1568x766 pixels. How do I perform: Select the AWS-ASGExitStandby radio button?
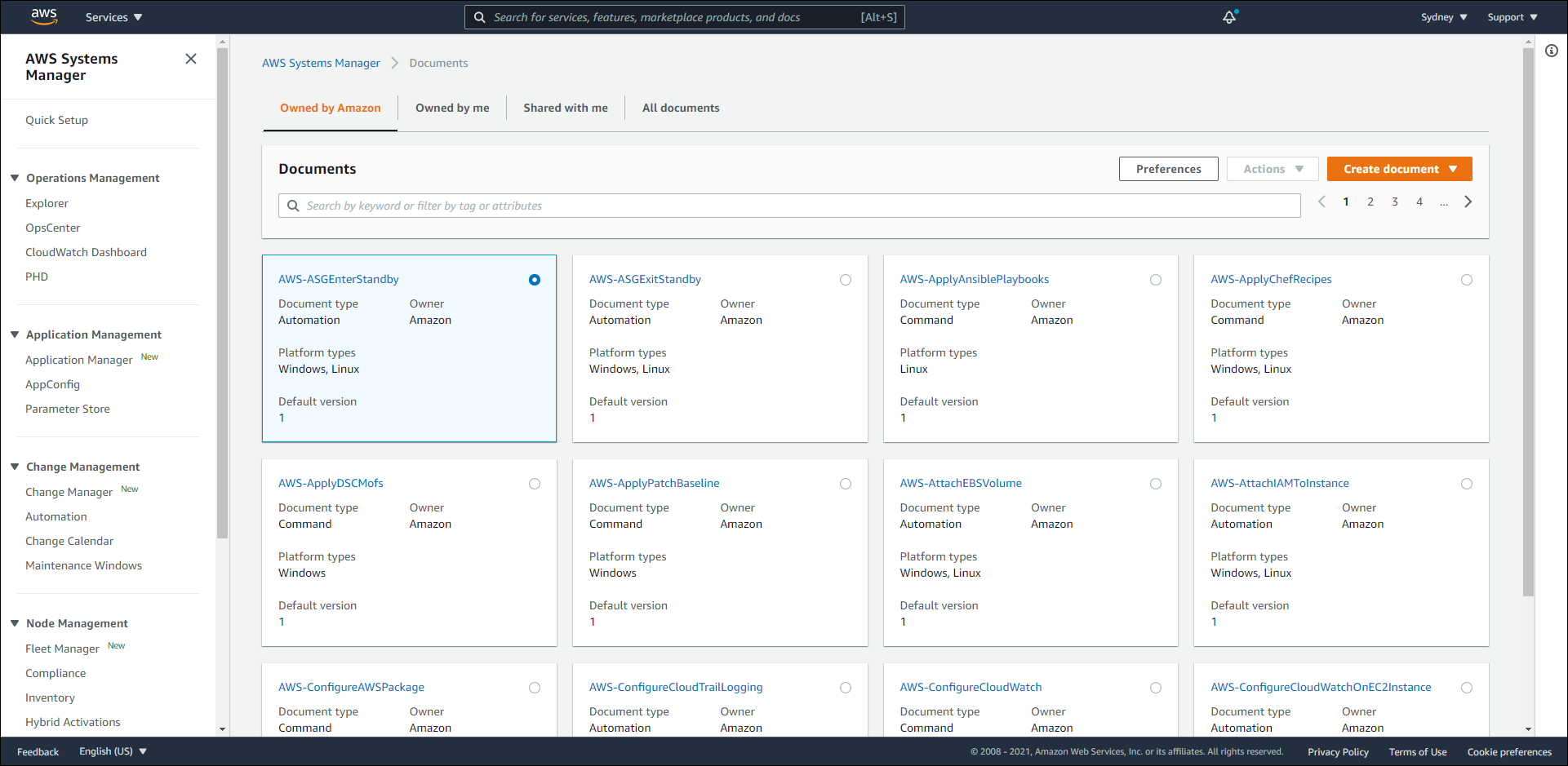846,280
